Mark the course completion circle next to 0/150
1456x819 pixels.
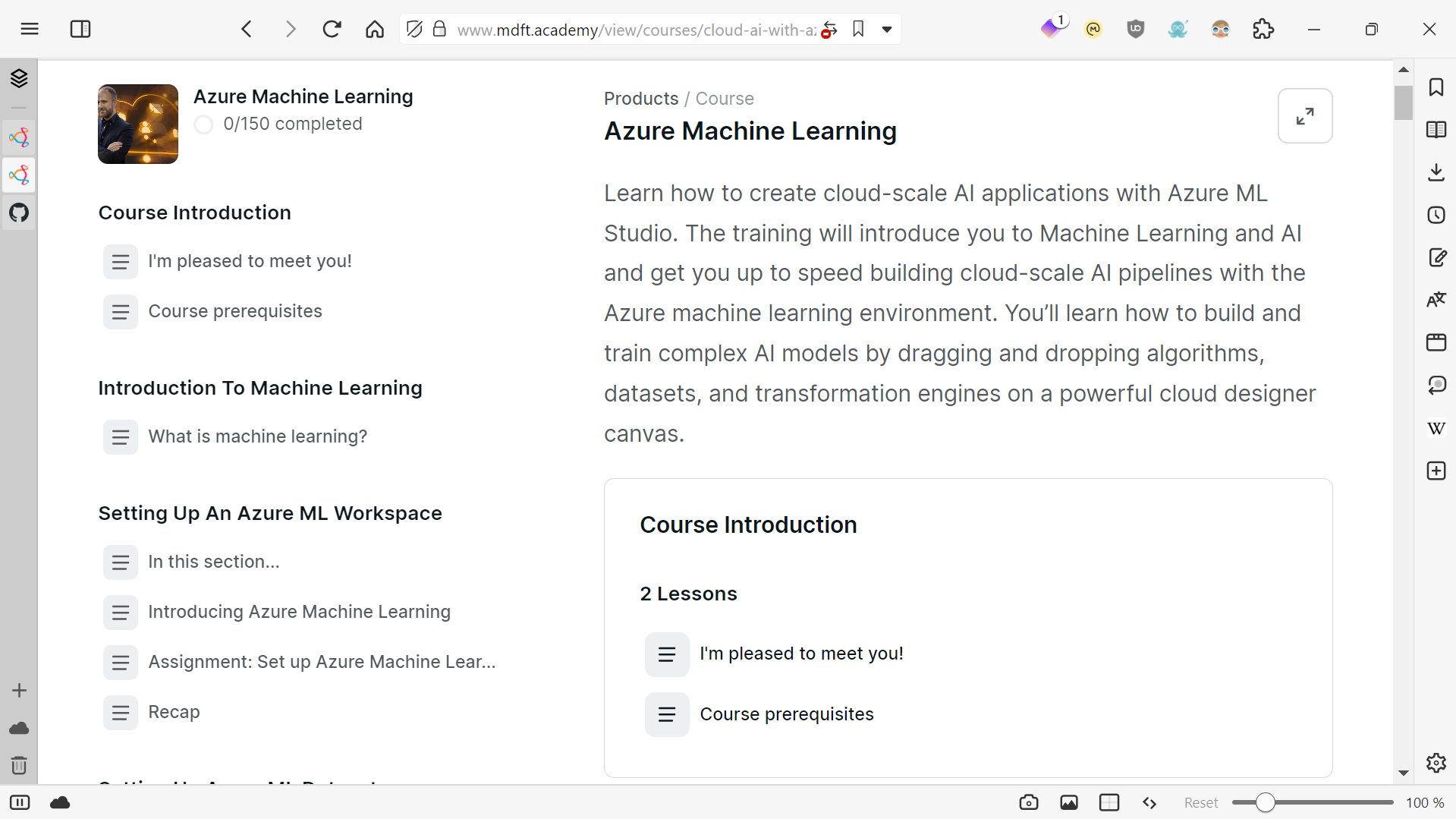203,124
